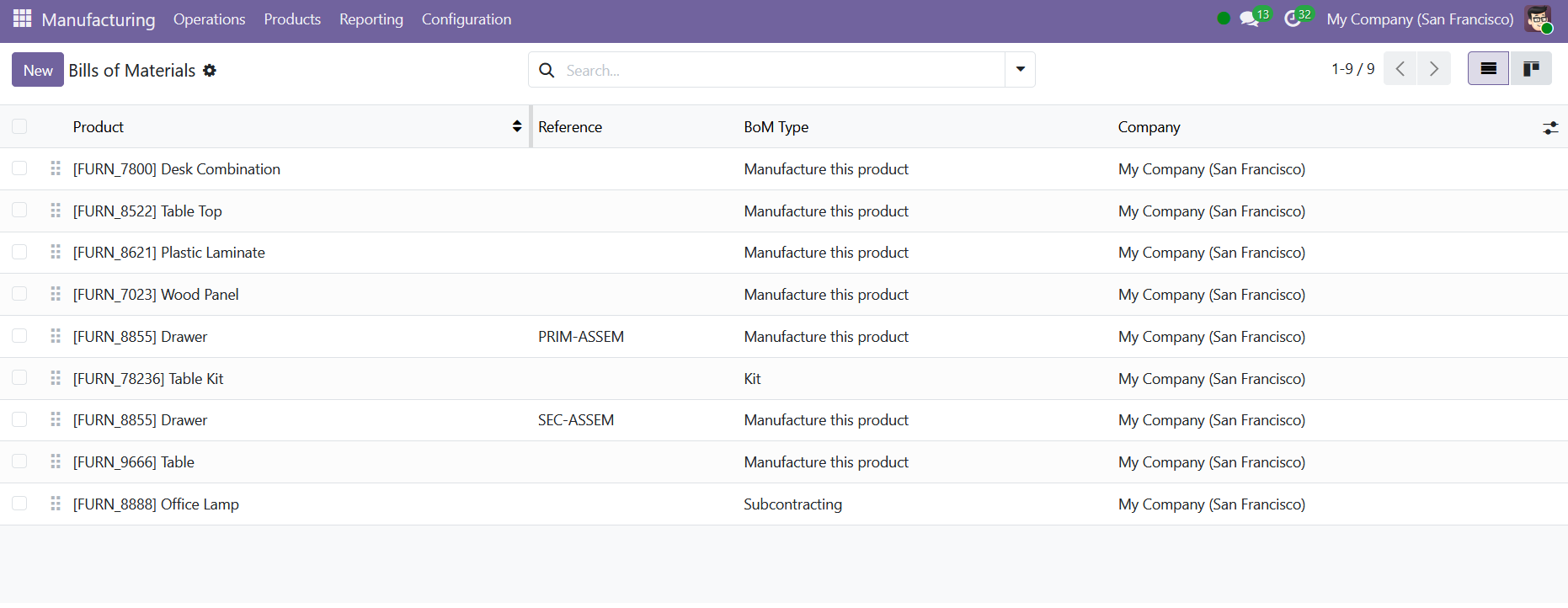The image size is (1568, 608).
Task: Grab drag handle of Table Kit row
Action: pyautogui.click(x=56, y=378)
